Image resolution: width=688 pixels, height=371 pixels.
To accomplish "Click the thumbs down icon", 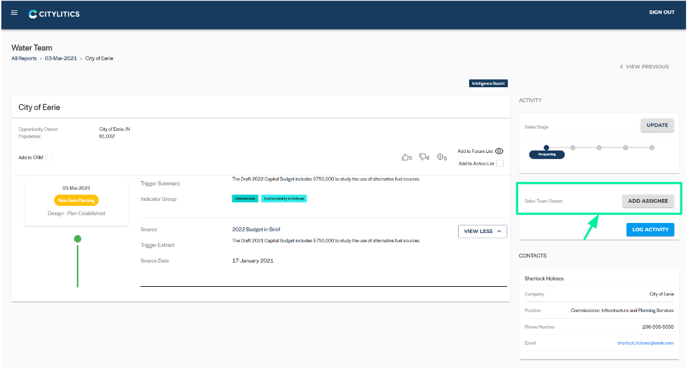I will tap(423, 157).
